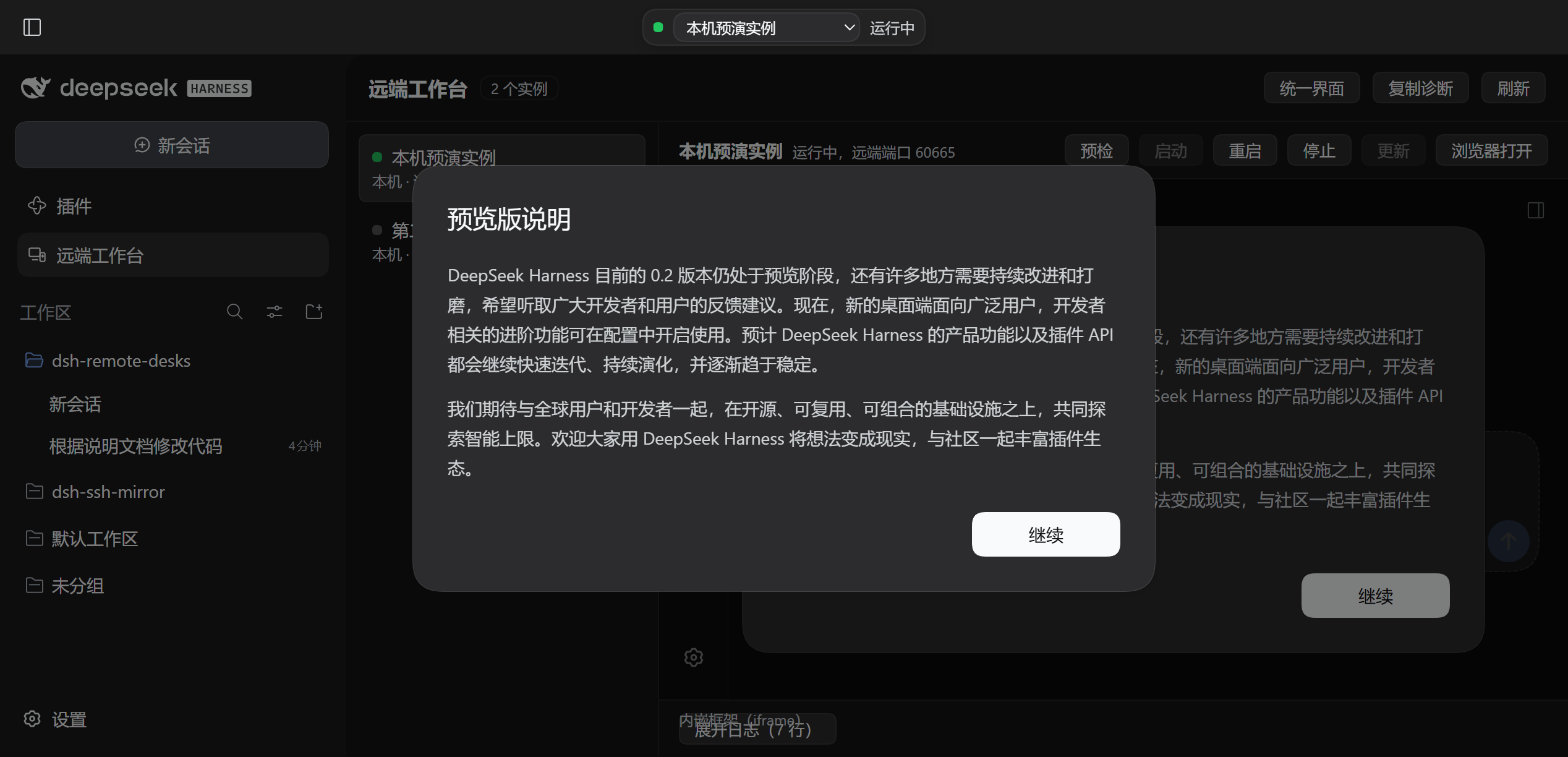The height and width of the screenshot is (757, 1568).
Task: Click the DeepSeek whale logo
Action: pyautogui.click(x=35, y=88)
